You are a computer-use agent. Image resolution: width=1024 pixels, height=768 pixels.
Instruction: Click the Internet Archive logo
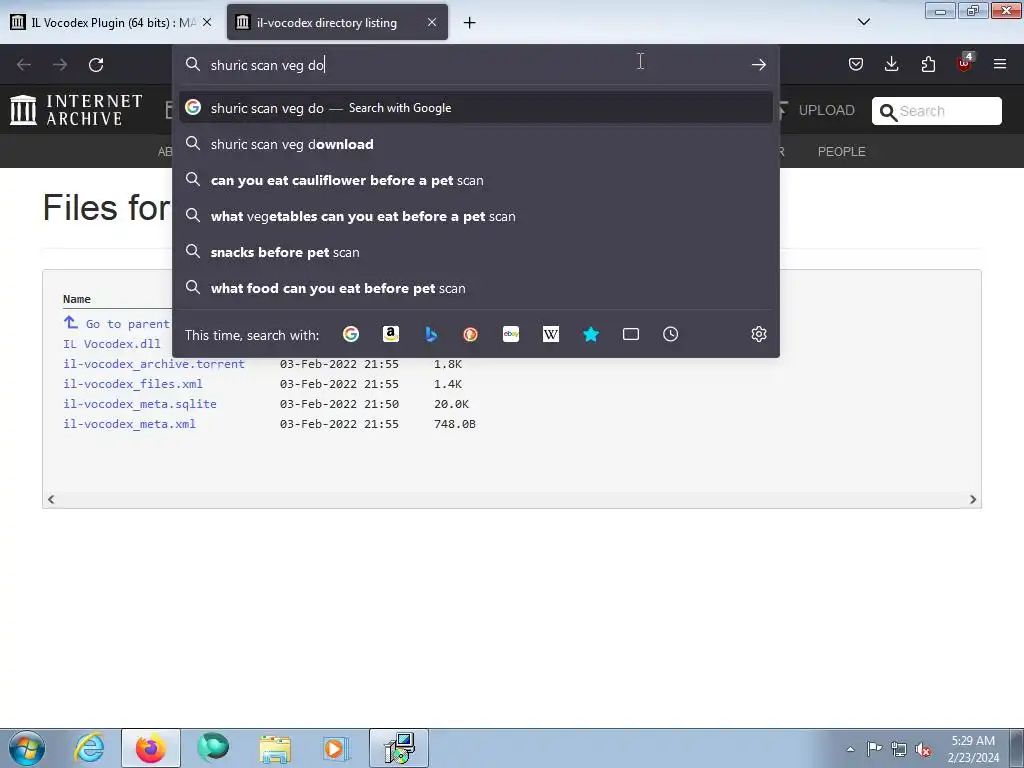[x=76, y=110]
